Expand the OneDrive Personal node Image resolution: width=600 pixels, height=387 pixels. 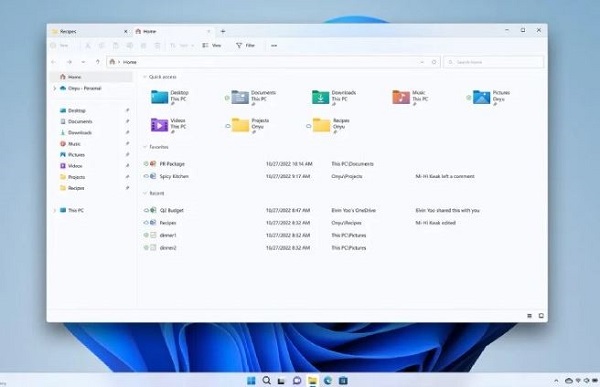coord(54,88)
